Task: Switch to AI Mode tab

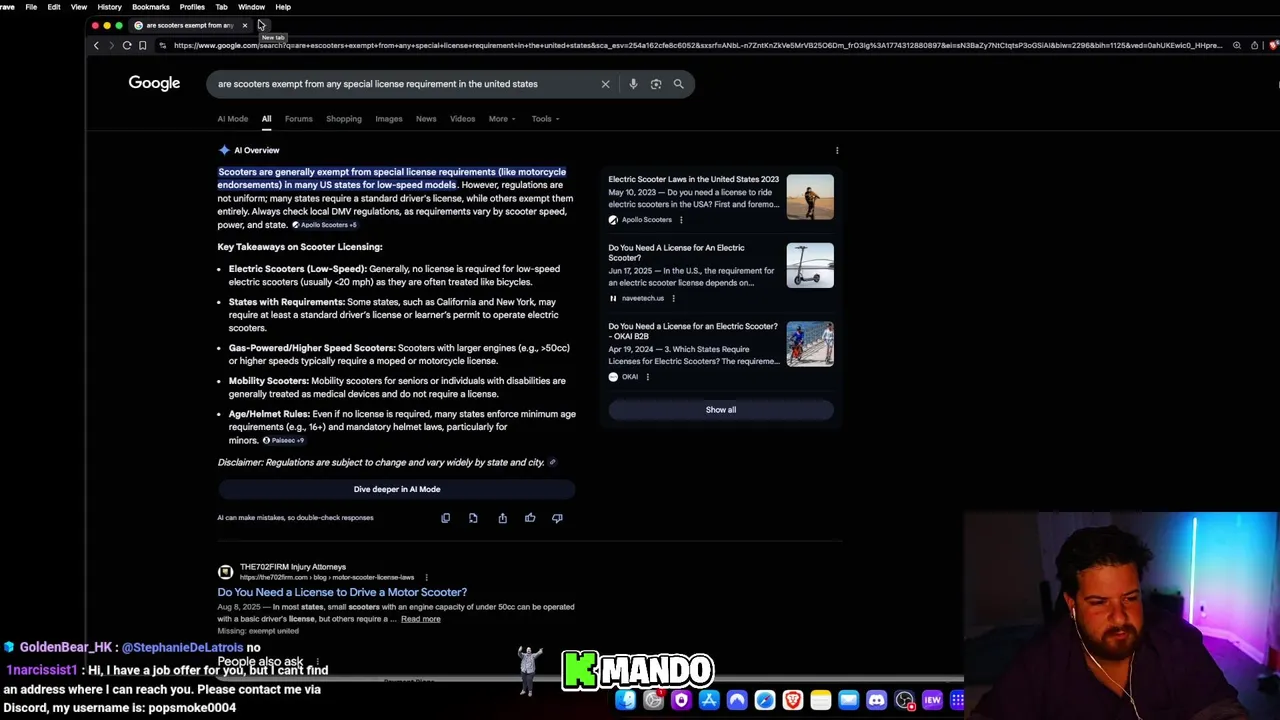Action: [233, 119]
